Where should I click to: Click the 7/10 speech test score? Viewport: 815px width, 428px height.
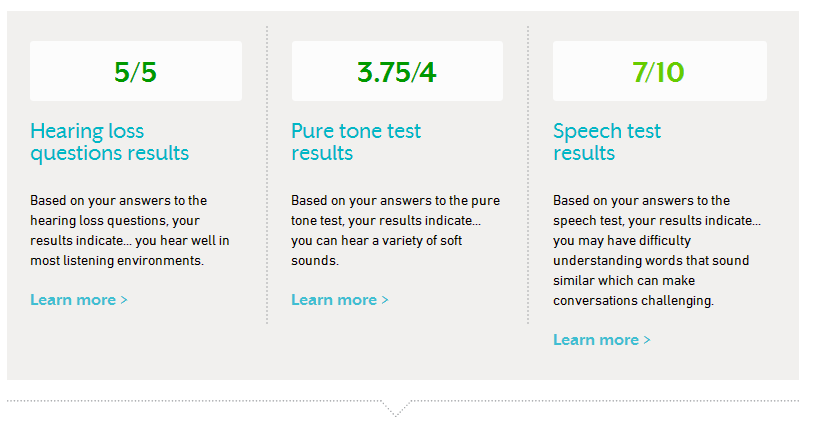[660, 71]
